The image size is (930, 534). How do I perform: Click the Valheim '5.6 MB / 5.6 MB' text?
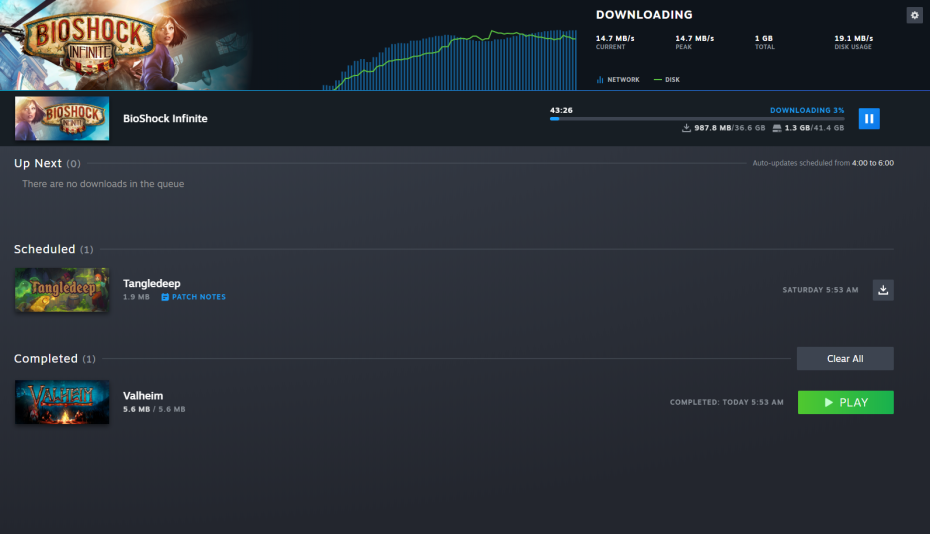(x=154, y=409)
